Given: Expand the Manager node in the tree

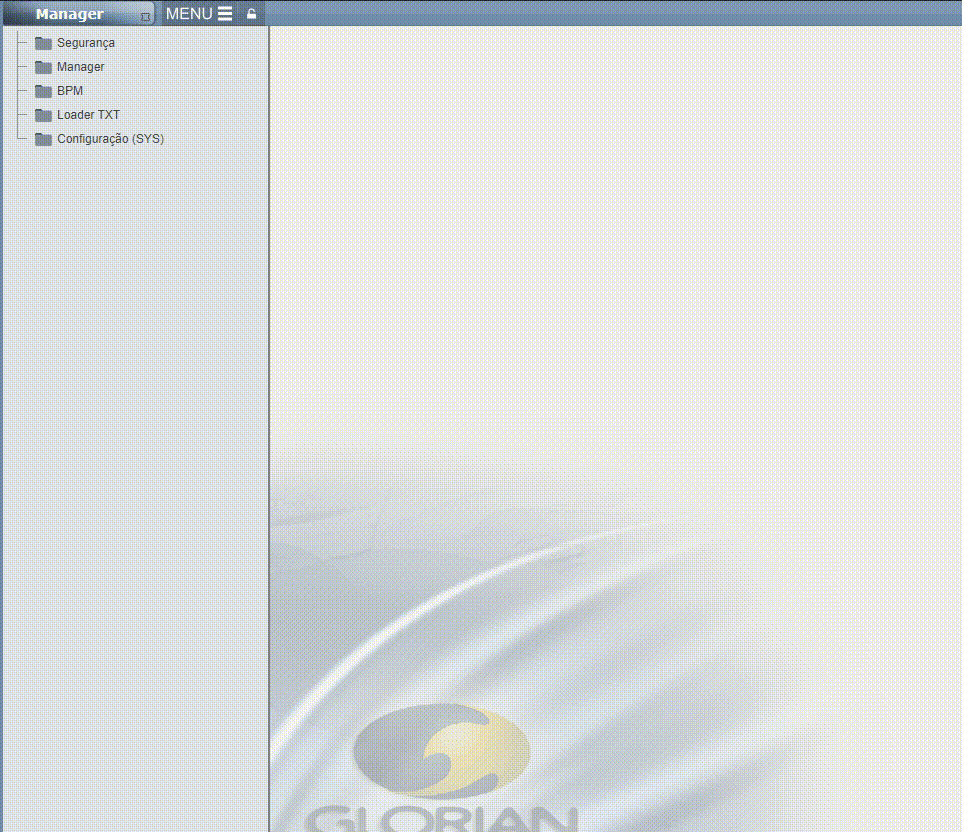Looking at the screenshot, I should [x=80, y=67].
